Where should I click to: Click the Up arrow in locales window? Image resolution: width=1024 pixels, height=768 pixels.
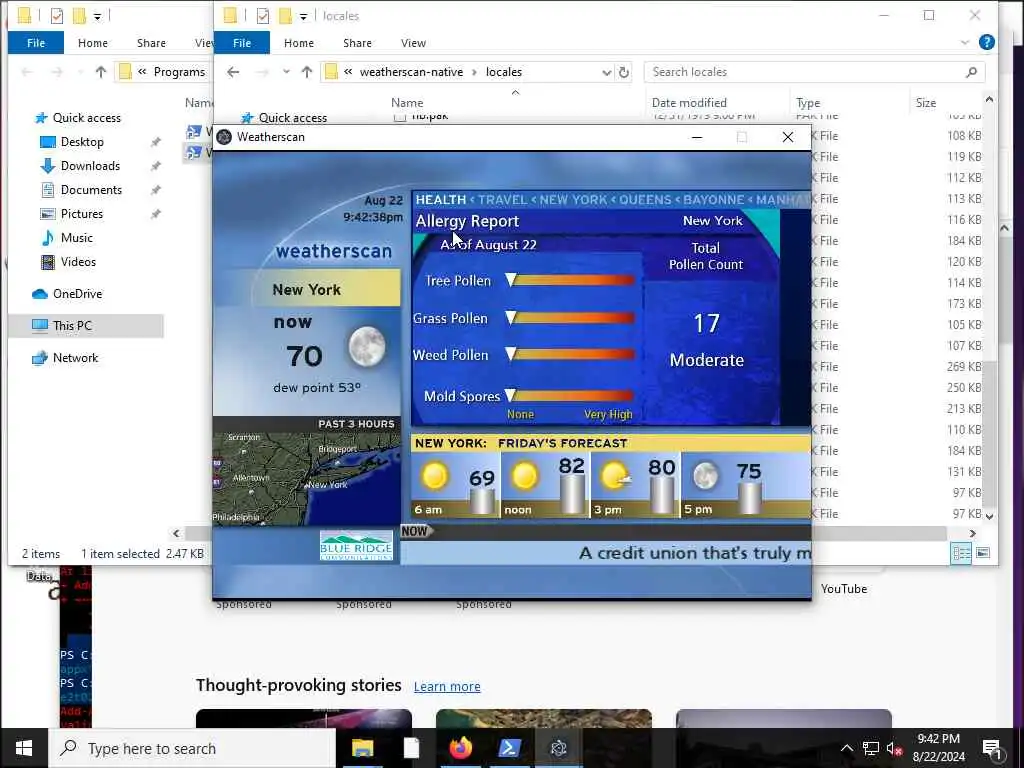point(307,72)
